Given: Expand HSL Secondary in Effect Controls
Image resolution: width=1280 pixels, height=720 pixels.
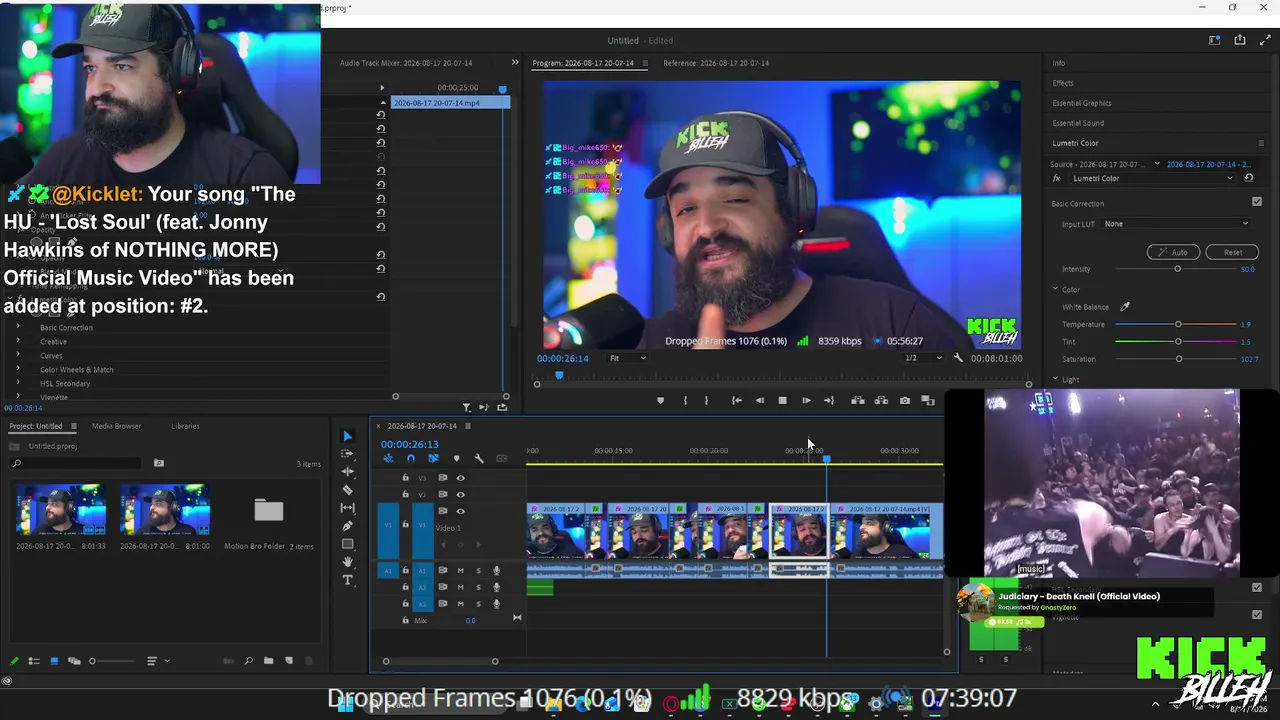Looking at the screenshot, I should pos(18,383).
